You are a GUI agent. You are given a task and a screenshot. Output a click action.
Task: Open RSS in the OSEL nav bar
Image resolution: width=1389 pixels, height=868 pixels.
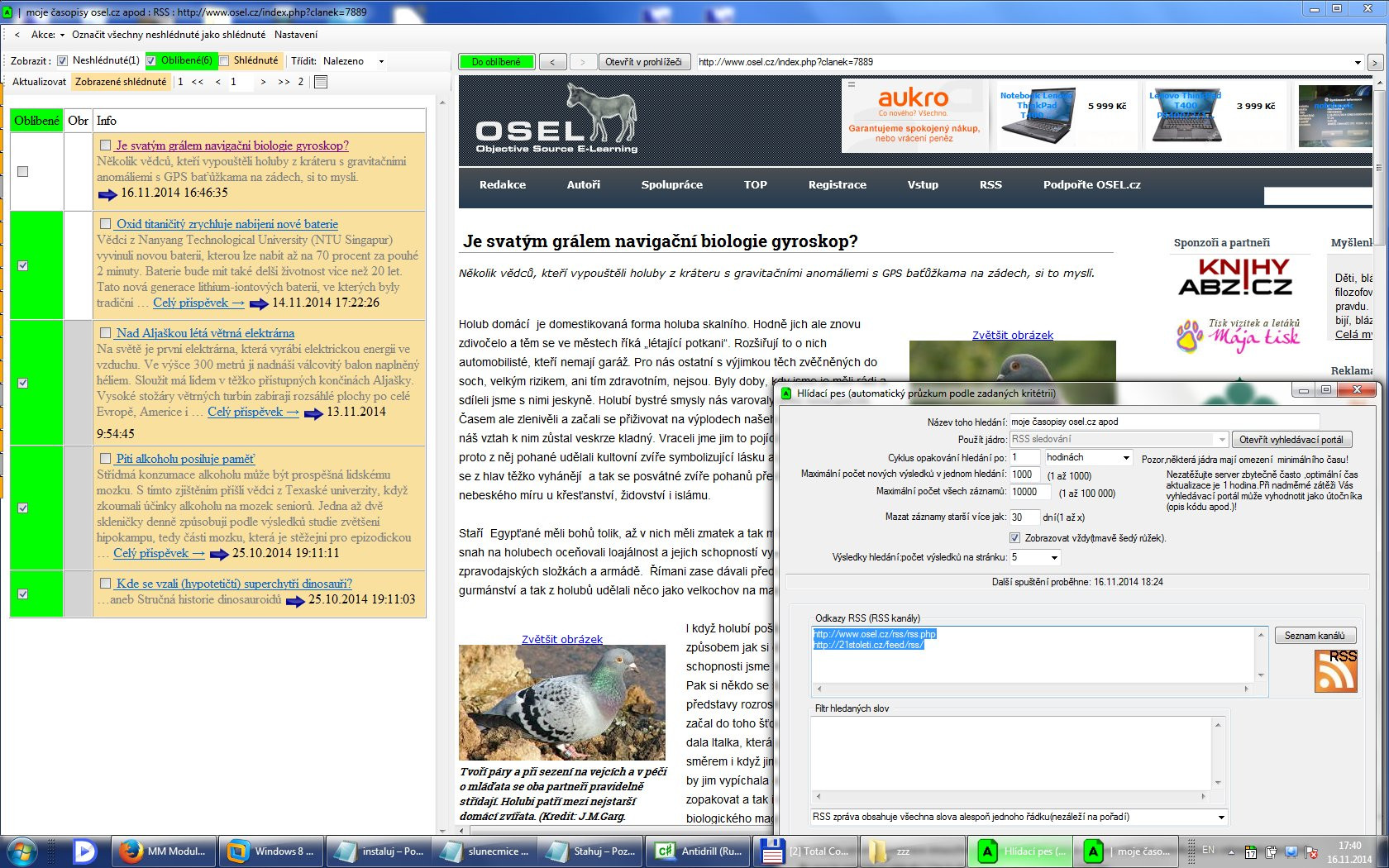990,184
